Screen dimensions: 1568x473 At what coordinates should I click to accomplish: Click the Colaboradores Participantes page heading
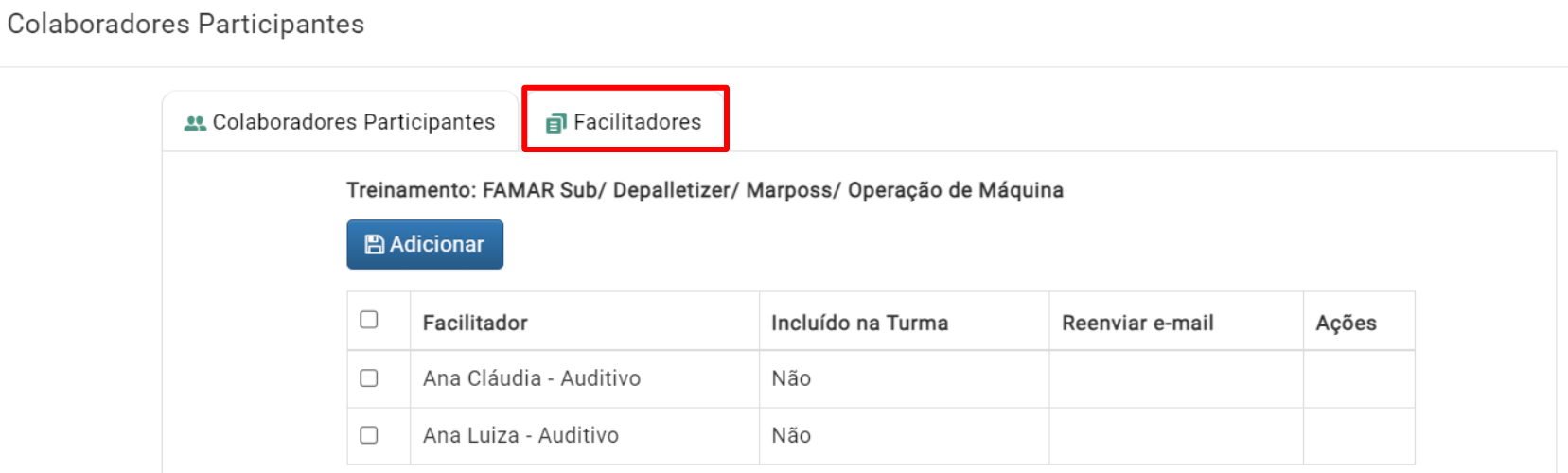[x=185, y=24]
